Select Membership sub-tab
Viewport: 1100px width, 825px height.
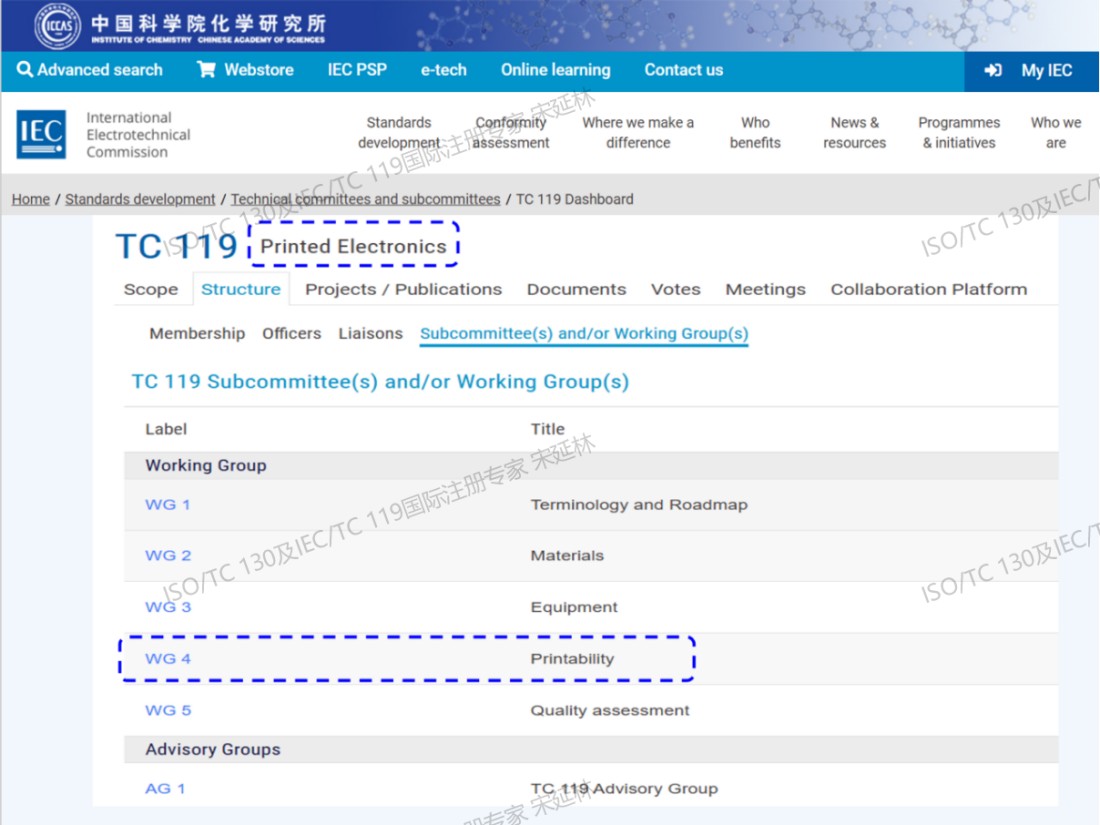pos(197,333)
